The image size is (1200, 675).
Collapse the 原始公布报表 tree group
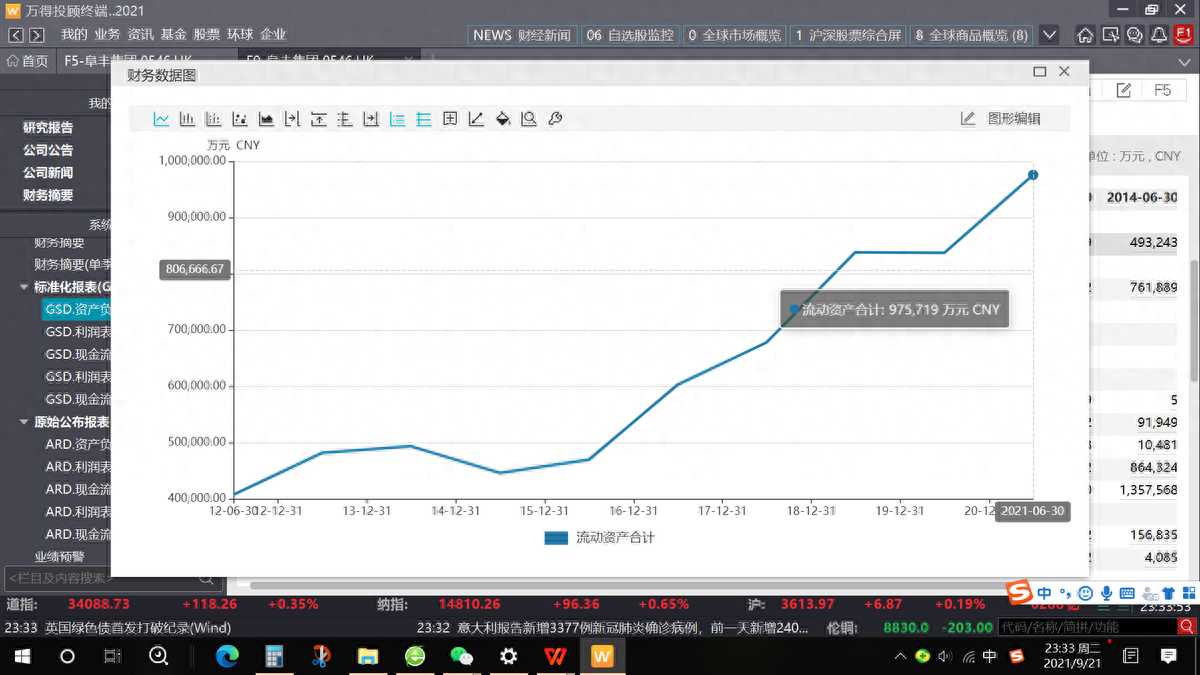point(24,422)
